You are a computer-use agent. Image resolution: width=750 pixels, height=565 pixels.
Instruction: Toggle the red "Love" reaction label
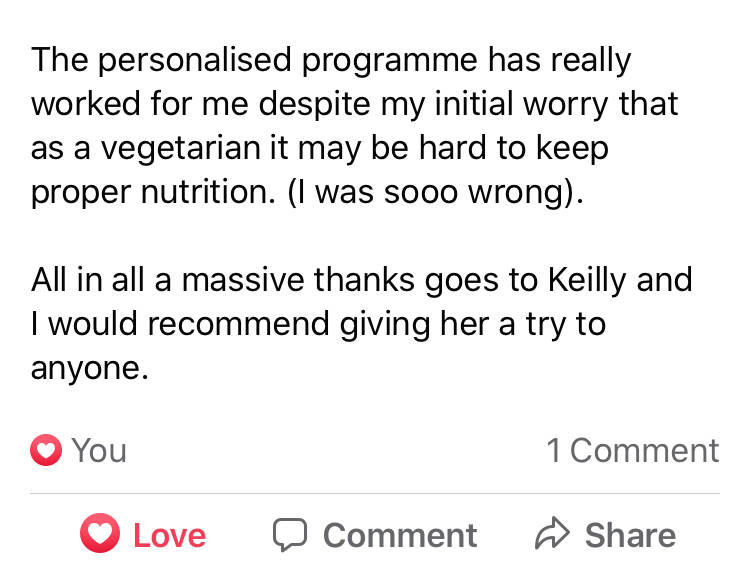click(169, 535)
